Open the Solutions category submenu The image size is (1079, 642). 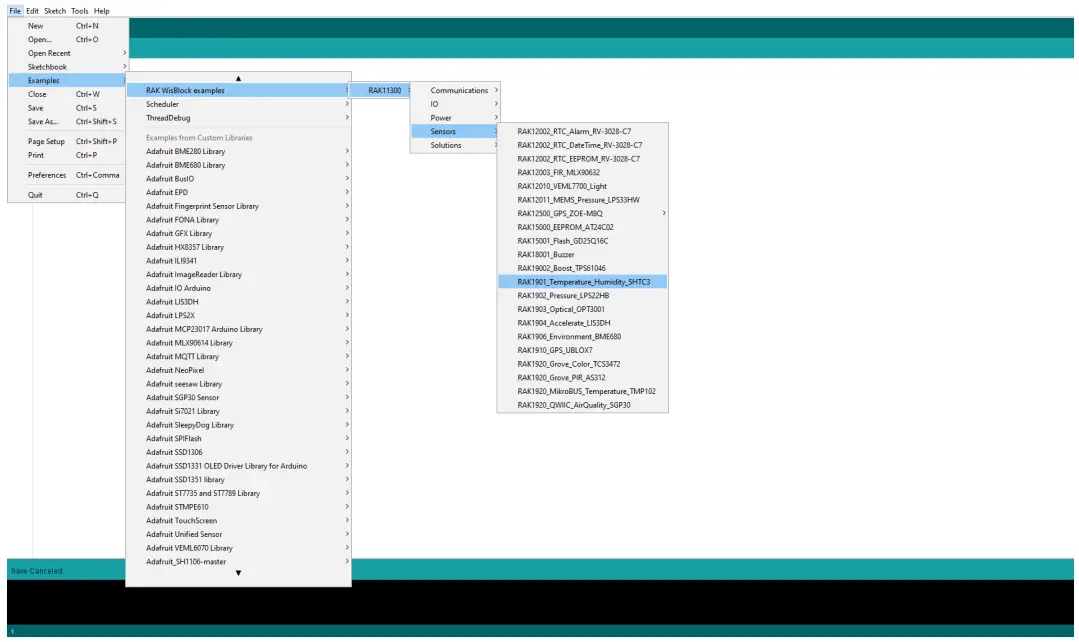(x=455, y=145)
